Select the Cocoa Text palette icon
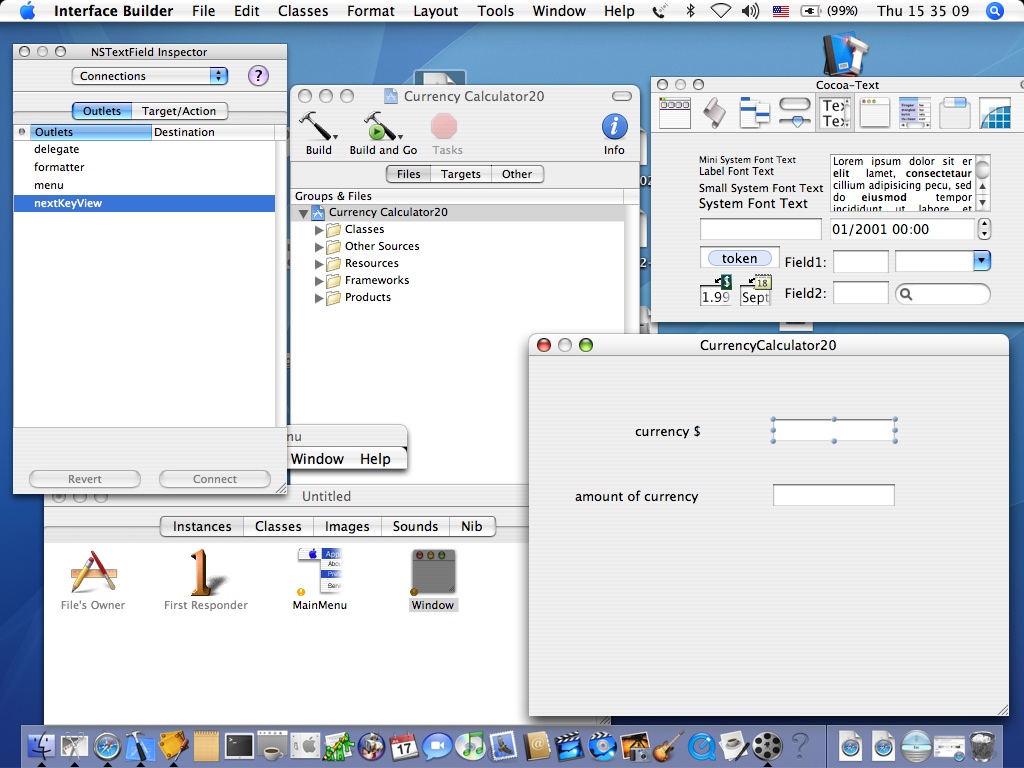1024x768 pixels. tap(835, 113)
